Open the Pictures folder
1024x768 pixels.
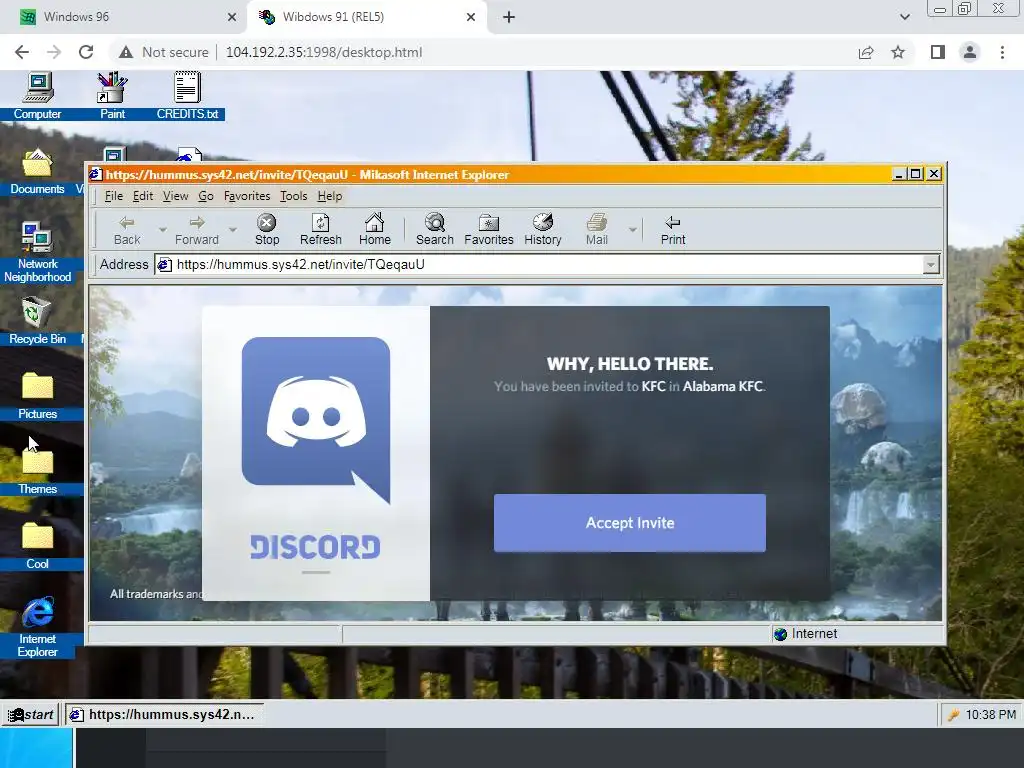pos(37,396)
